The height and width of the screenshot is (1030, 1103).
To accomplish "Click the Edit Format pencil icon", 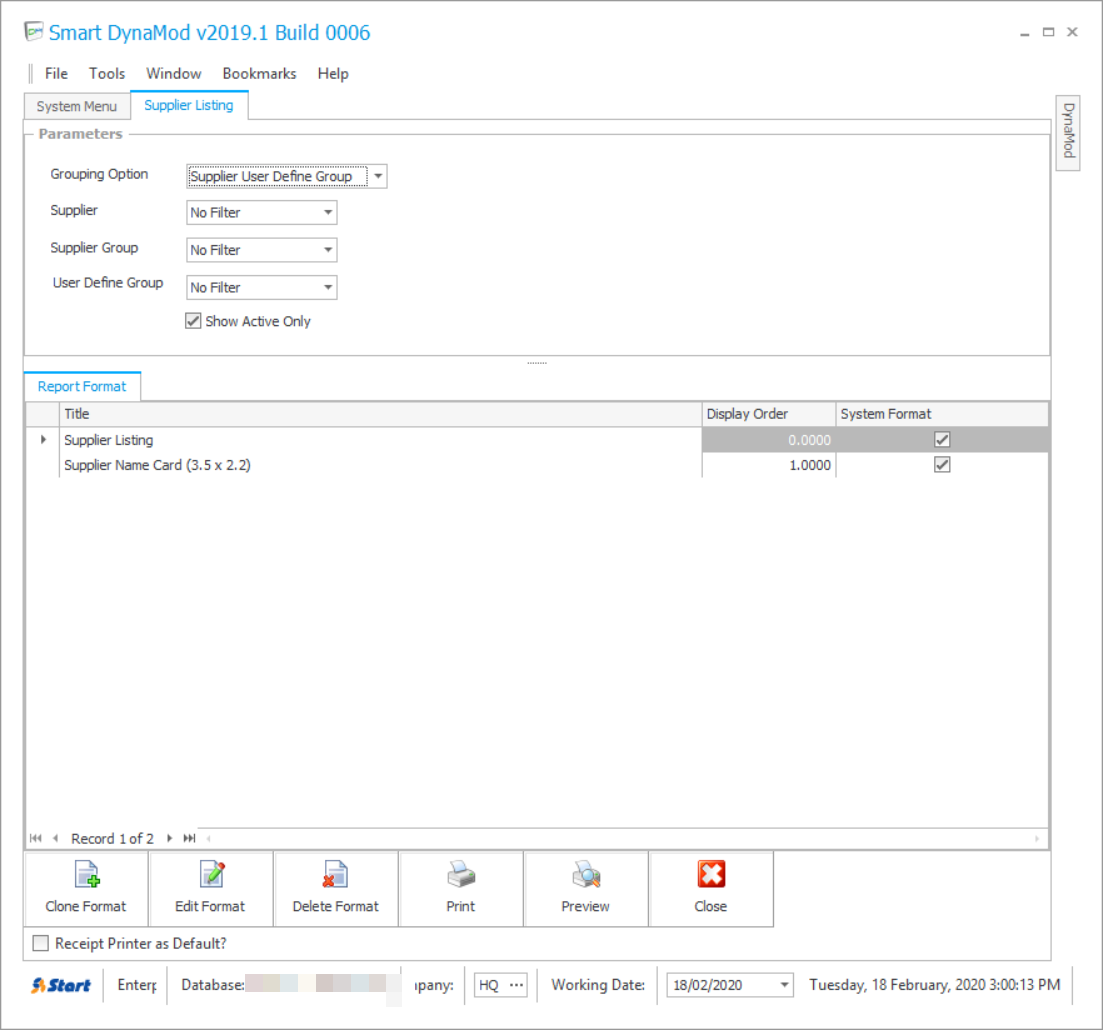I will (x=212, y=874).
